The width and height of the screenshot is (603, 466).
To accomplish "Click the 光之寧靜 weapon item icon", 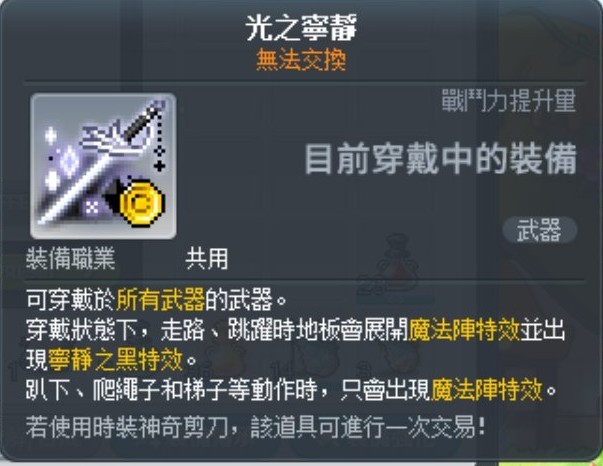I will [x=103, y=166].
